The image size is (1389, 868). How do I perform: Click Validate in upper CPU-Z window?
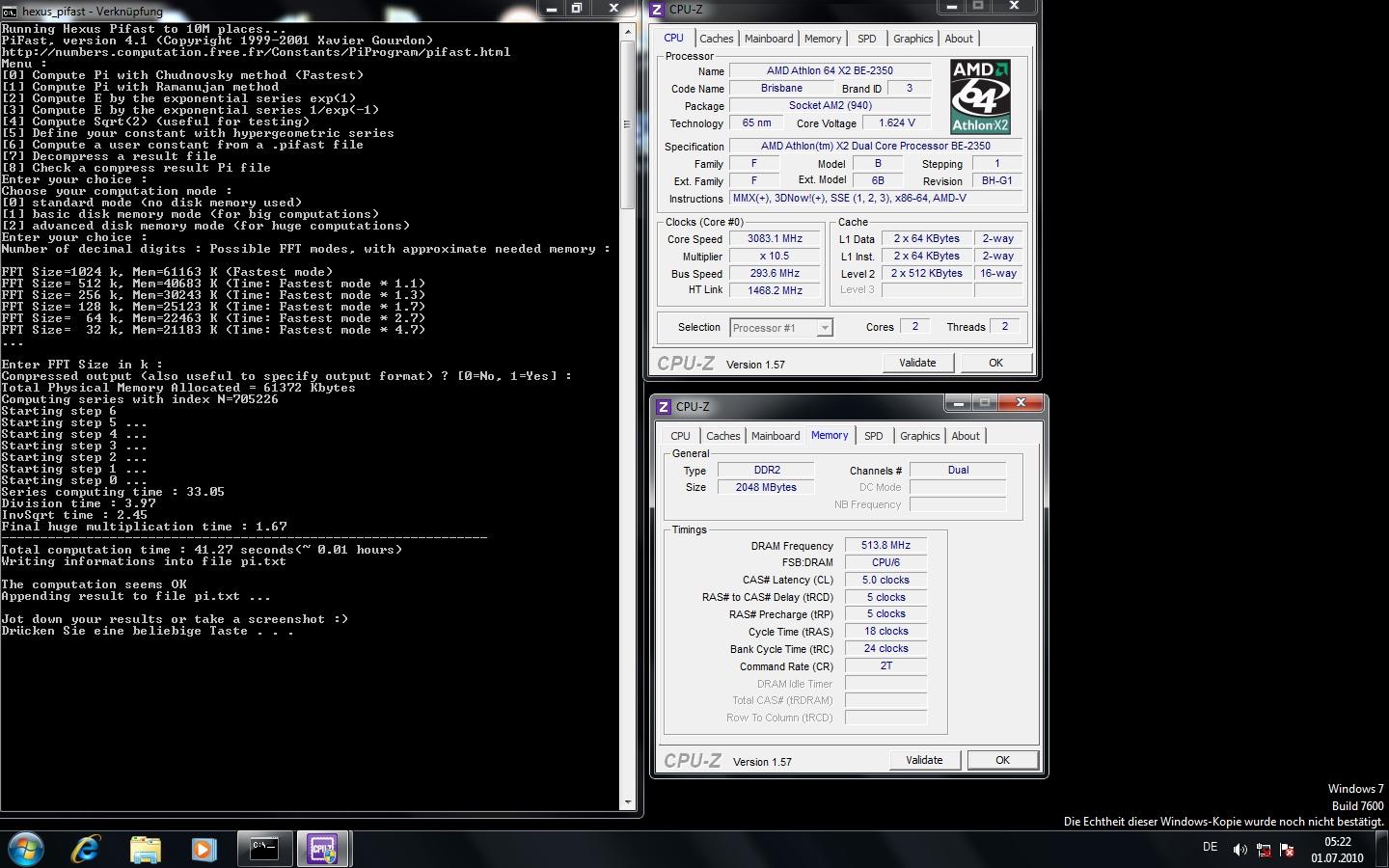tap(917, 363)
